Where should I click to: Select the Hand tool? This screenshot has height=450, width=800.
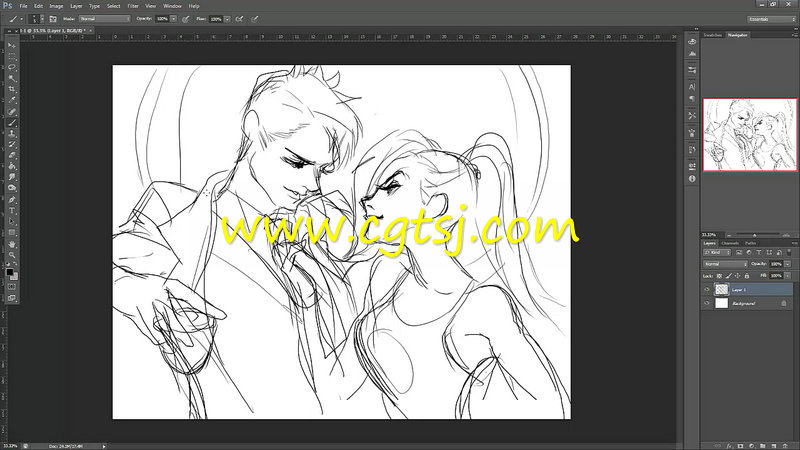(x=12, y=244)
